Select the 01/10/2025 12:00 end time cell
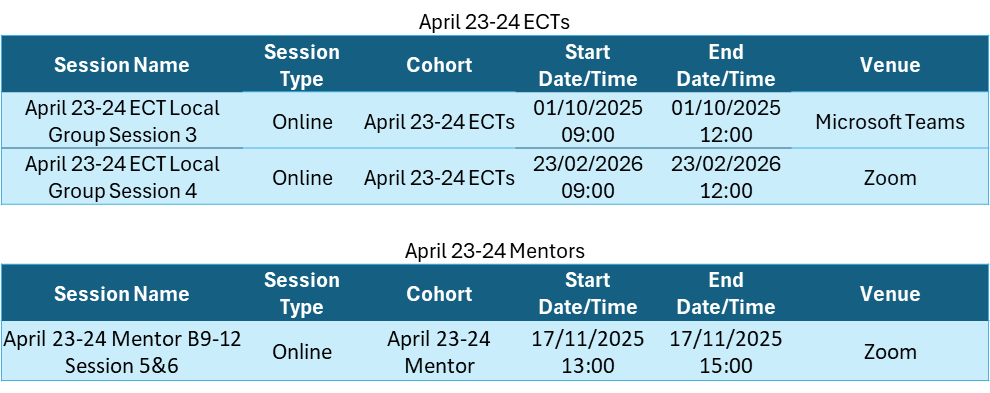Viewport: 990px width, 393px height. coord(725,121)
